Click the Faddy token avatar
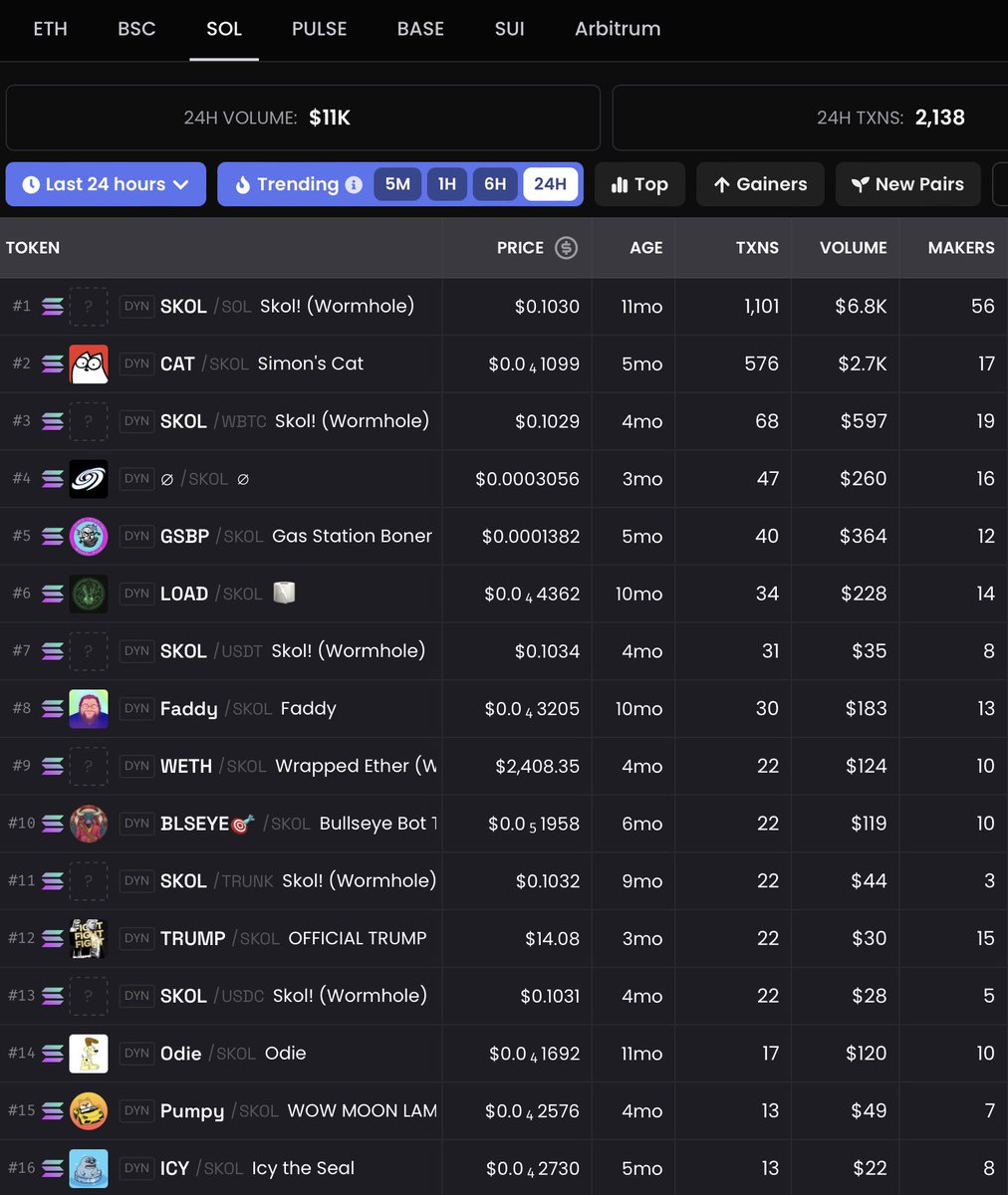The image size is (1008, 1195). [x=89, y=709]
